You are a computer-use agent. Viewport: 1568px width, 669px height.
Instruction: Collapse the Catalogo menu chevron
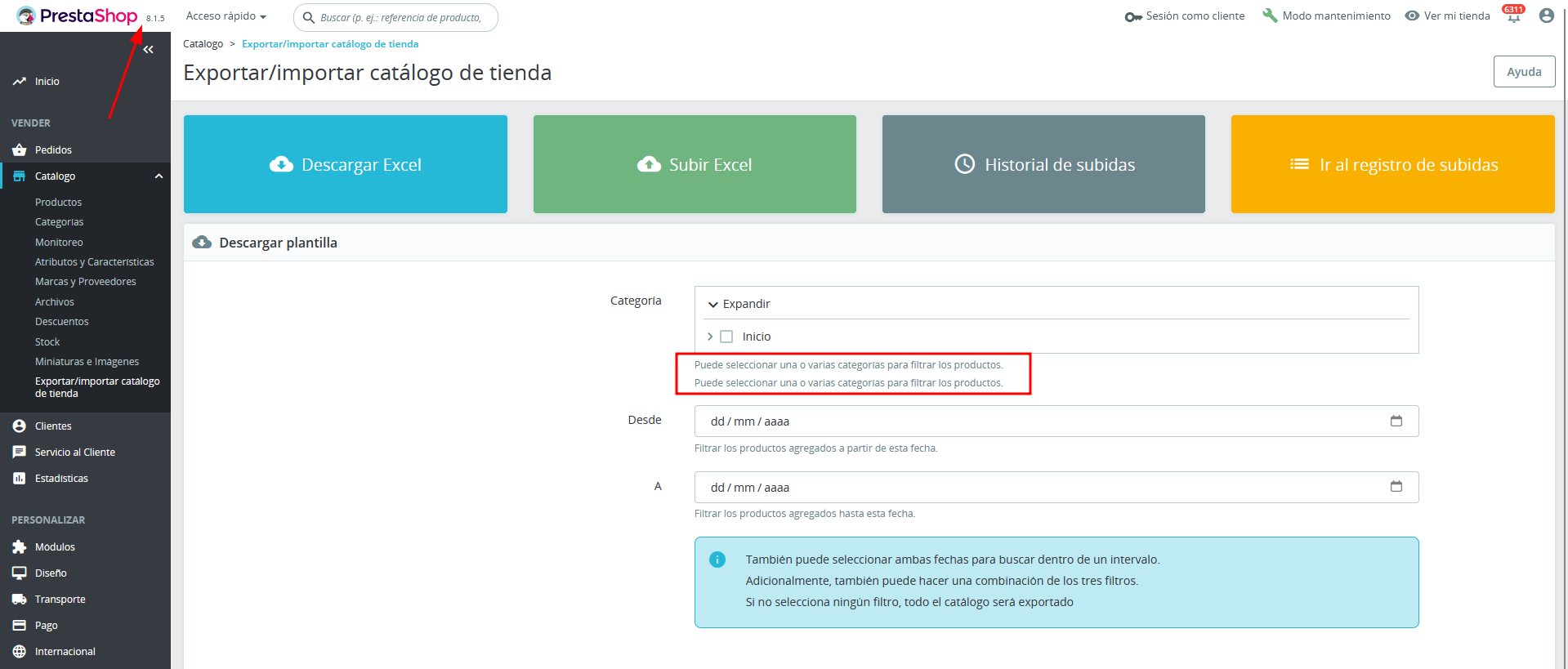159,176
